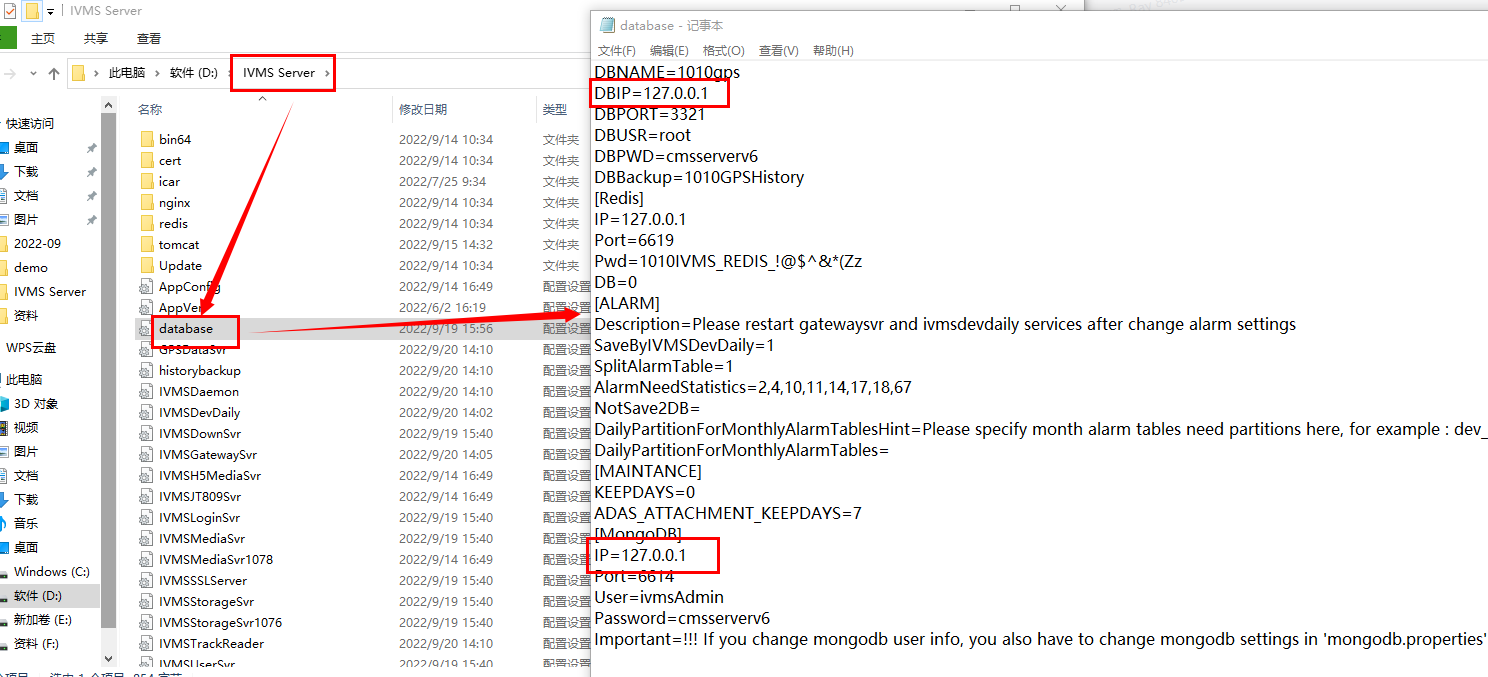Open the 查看(V) menu in Notepad
Image resolution: width=1488 pixels, height=677 pixels.
click(x=779, y=51)
